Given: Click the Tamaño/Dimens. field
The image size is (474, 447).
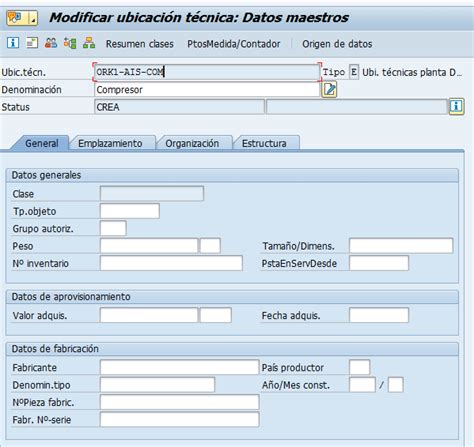Looking at the screenshot, I should click(401, 246).
